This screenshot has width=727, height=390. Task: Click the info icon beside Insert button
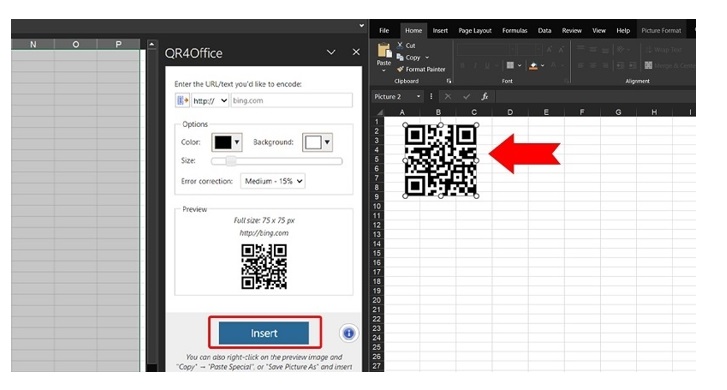pyautogui.click(x=349, y=333)
